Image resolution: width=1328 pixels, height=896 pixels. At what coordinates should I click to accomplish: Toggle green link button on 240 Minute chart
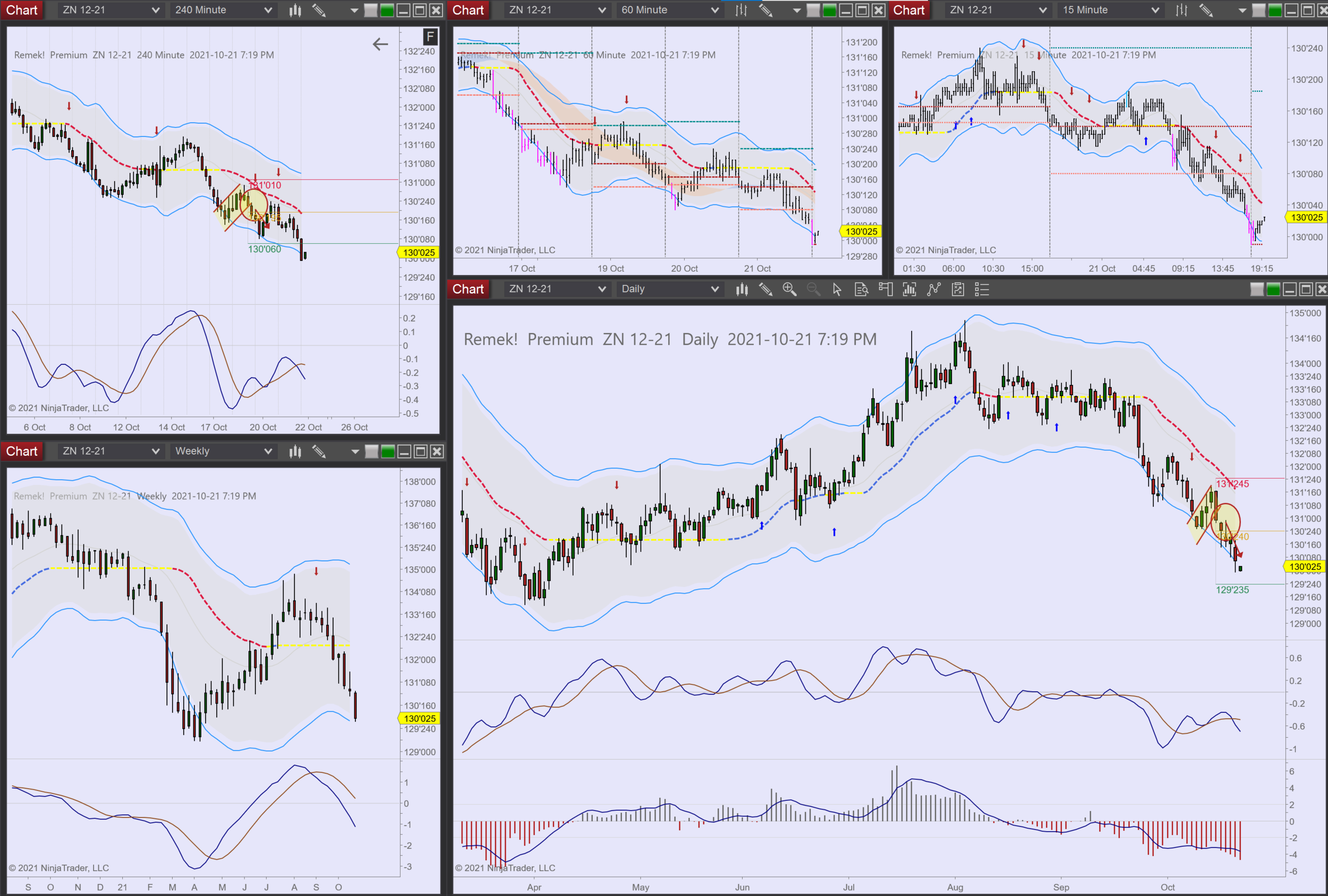(387, 10)
